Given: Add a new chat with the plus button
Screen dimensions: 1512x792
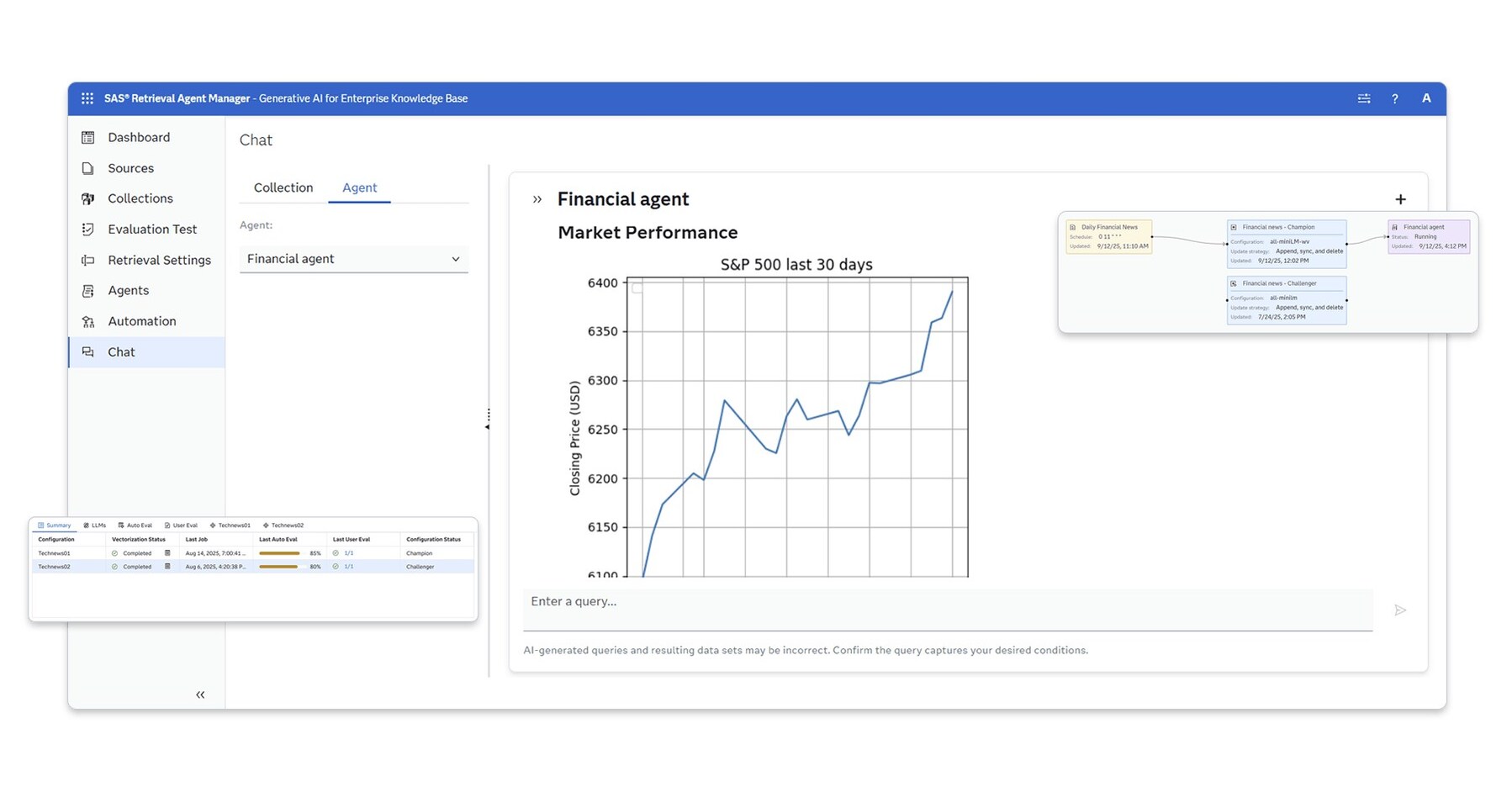Looking at the screenshot, I should pos(1401,199).
